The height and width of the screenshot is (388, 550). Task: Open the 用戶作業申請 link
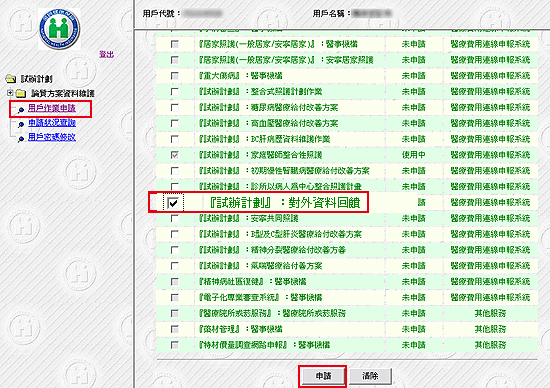point(52,108)
